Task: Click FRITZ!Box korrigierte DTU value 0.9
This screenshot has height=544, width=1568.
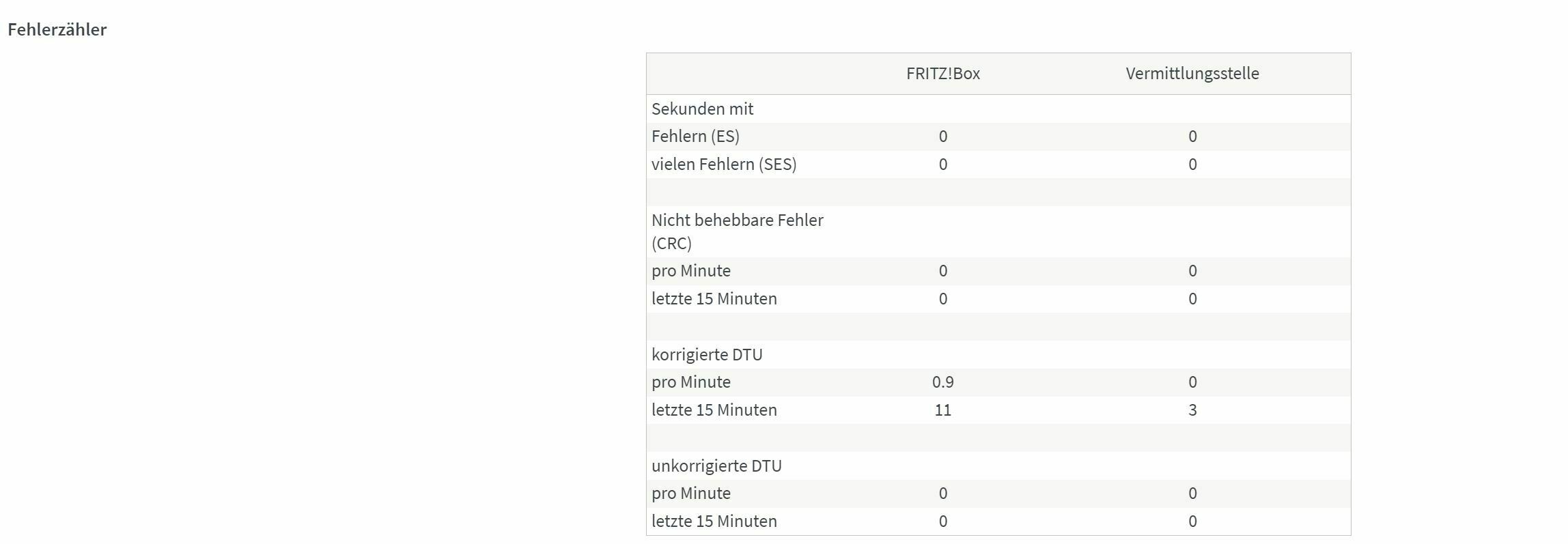Action: [943, 382]
